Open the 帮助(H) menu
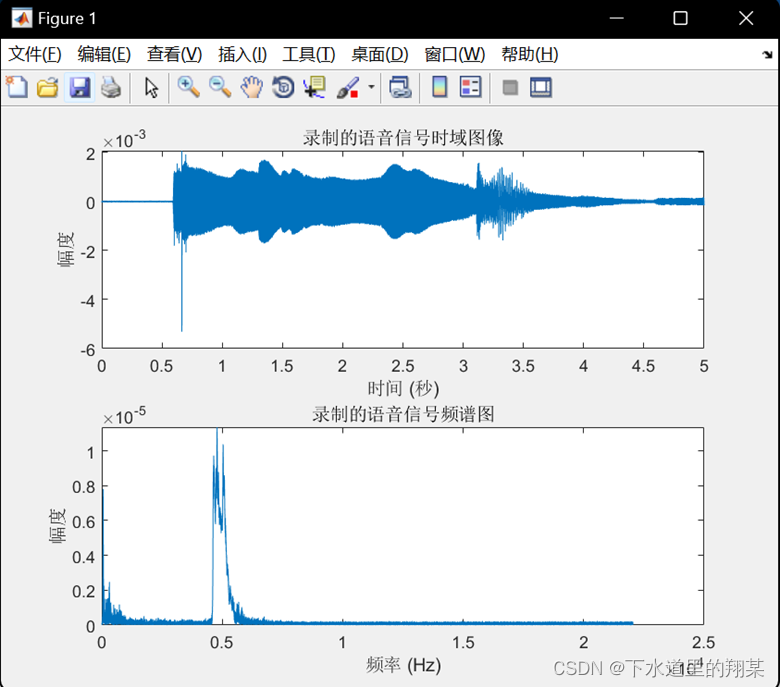 (530, 54)
